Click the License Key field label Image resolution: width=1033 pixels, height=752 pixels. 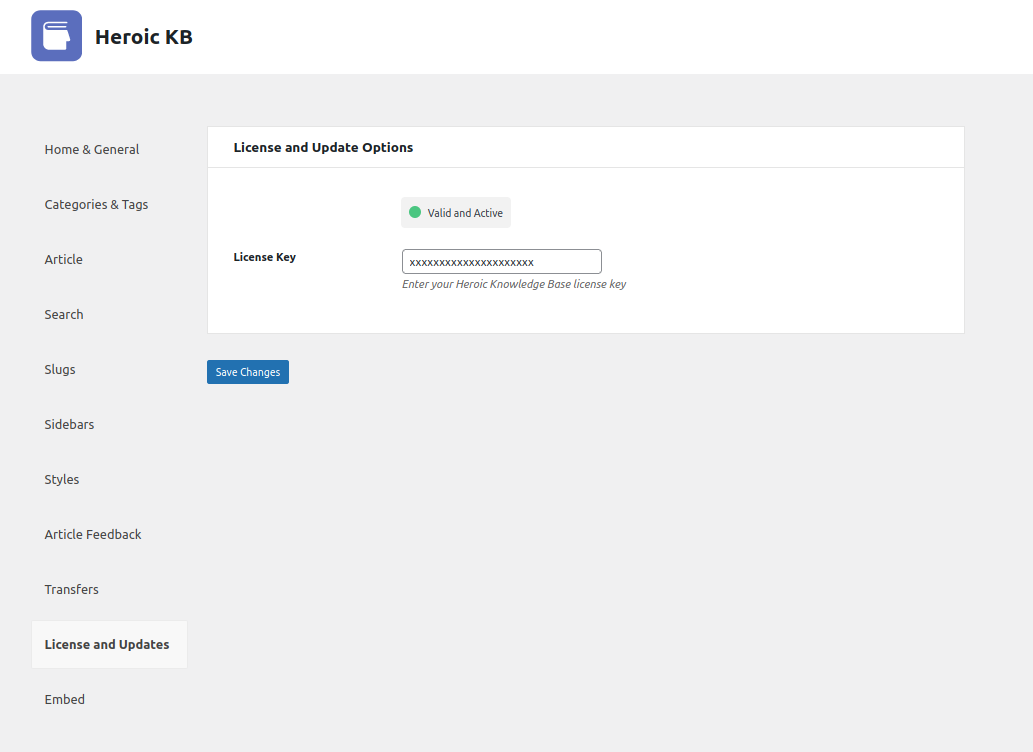(x=264, y=257)
